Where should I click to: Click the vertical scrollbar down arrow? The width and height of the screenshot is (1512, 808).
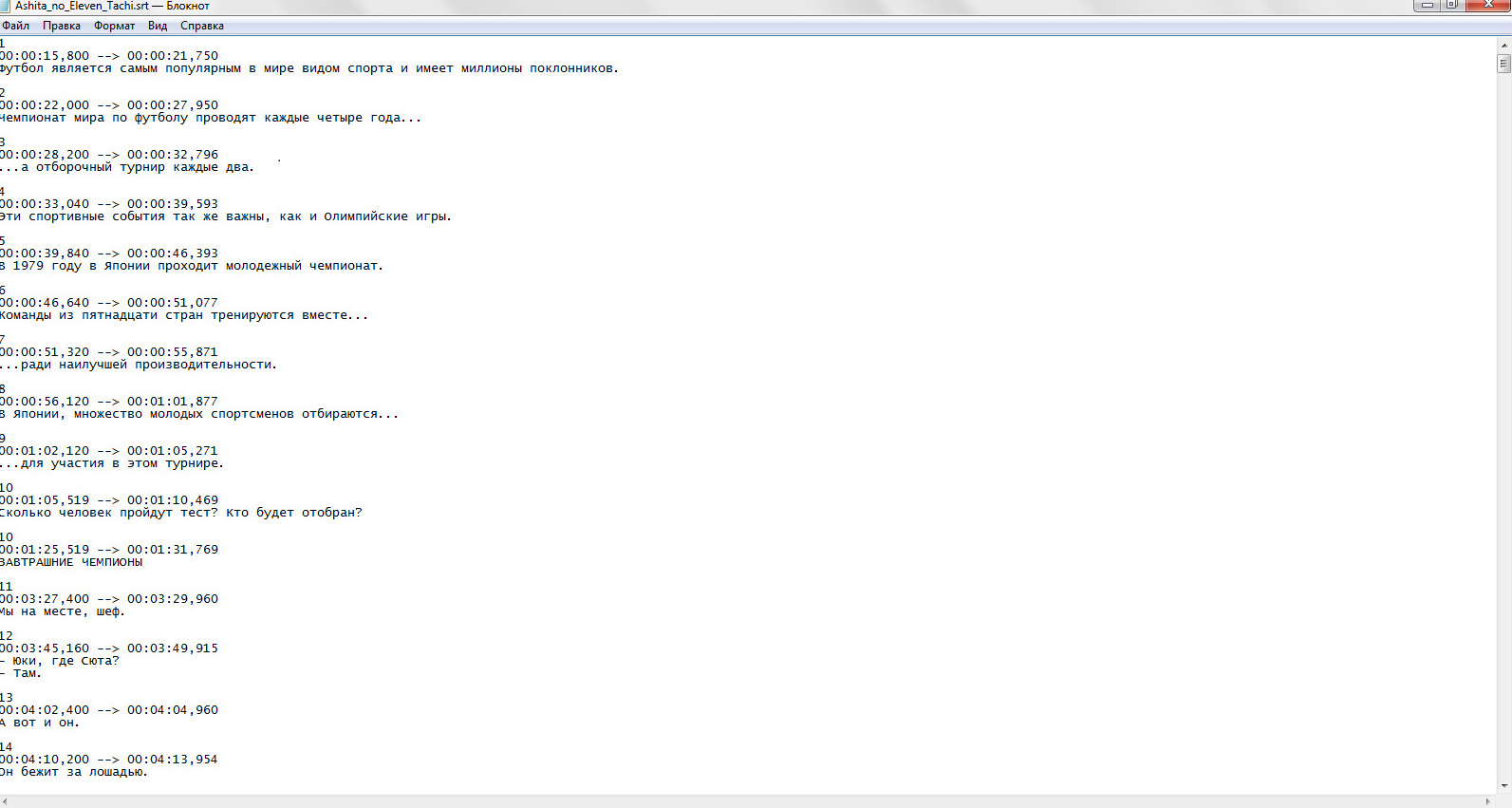(1504, 786)
